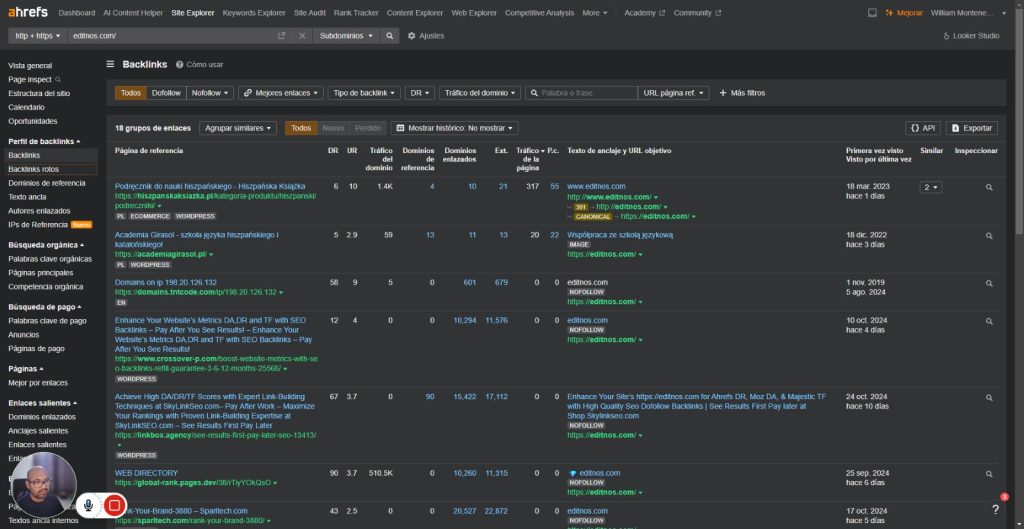Inspect the WEB DIRECTORY row magnifier
This screenshot has height=529, width=1024.
[989, 474]
